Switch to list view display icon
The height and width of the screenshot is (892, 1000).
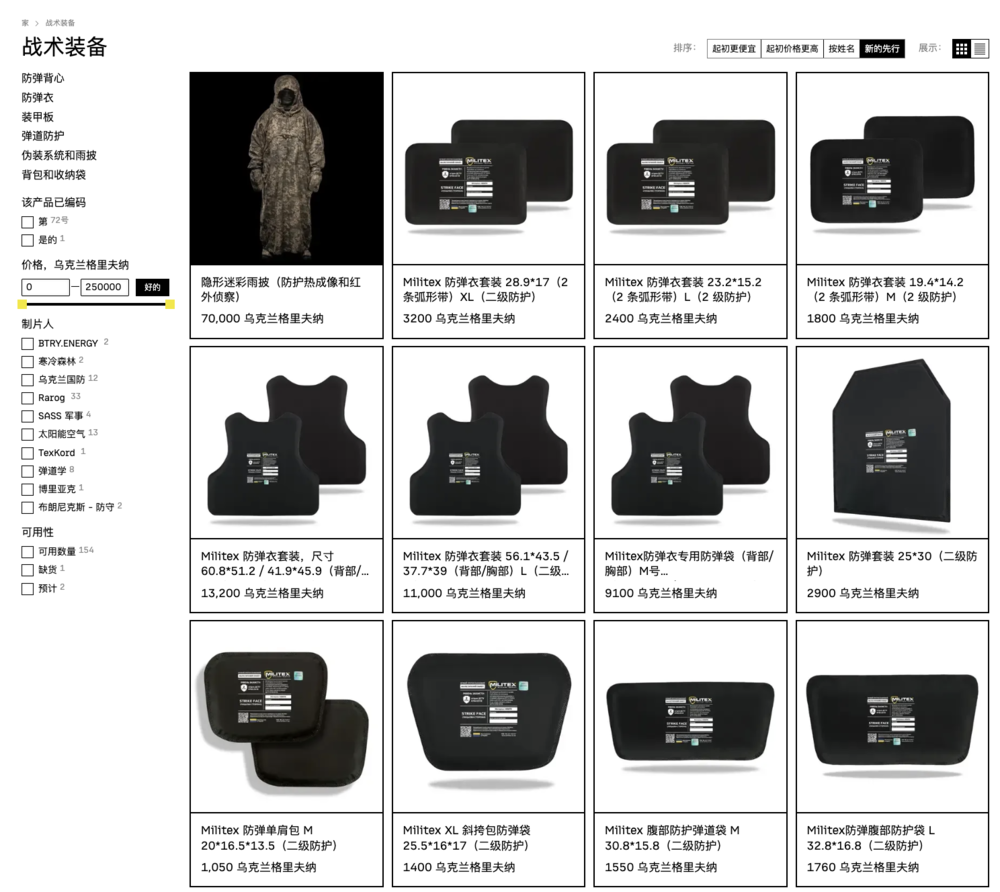tap(980, 48)
